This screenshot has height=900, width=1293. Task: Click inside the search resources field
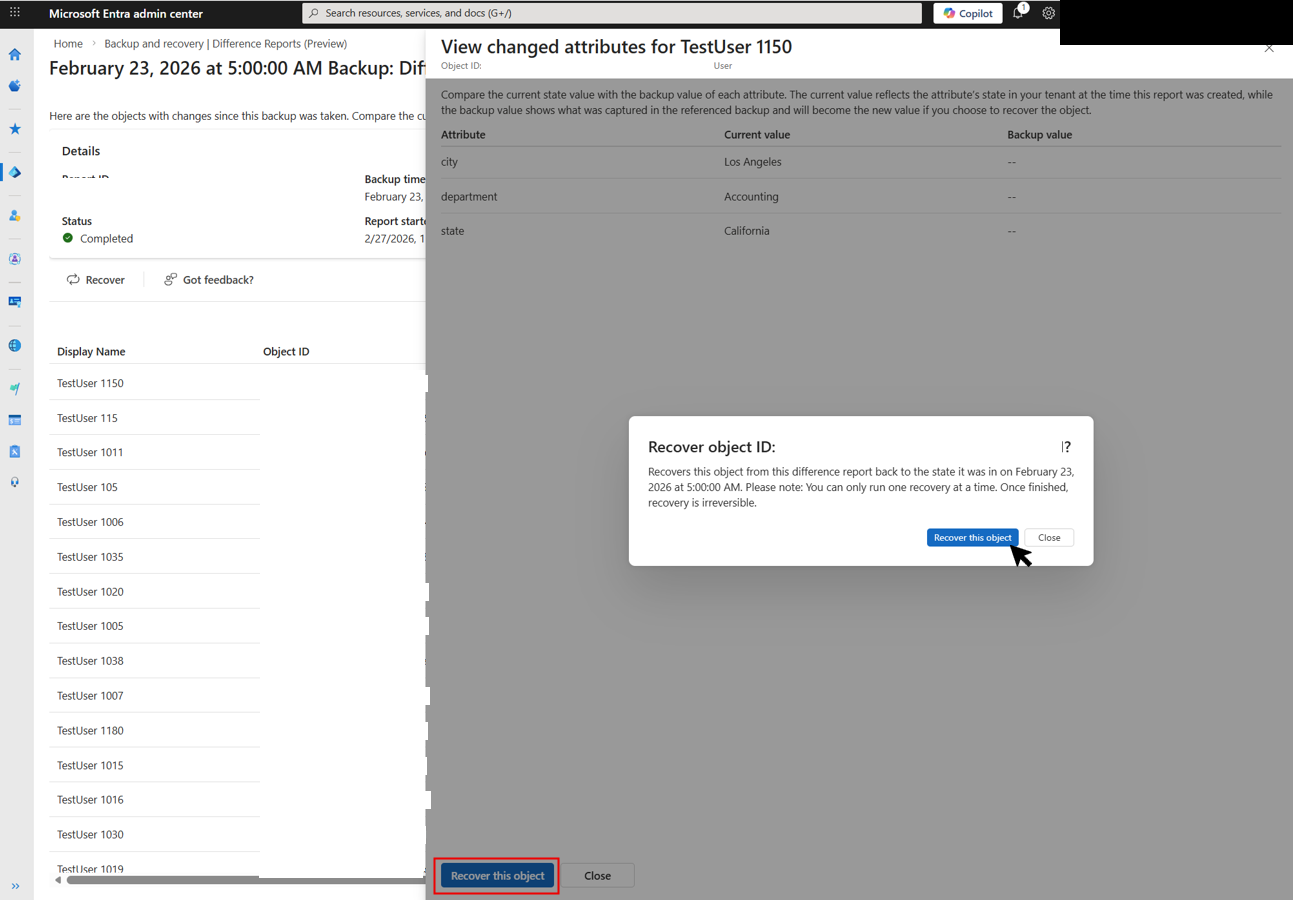pos(613,13)
